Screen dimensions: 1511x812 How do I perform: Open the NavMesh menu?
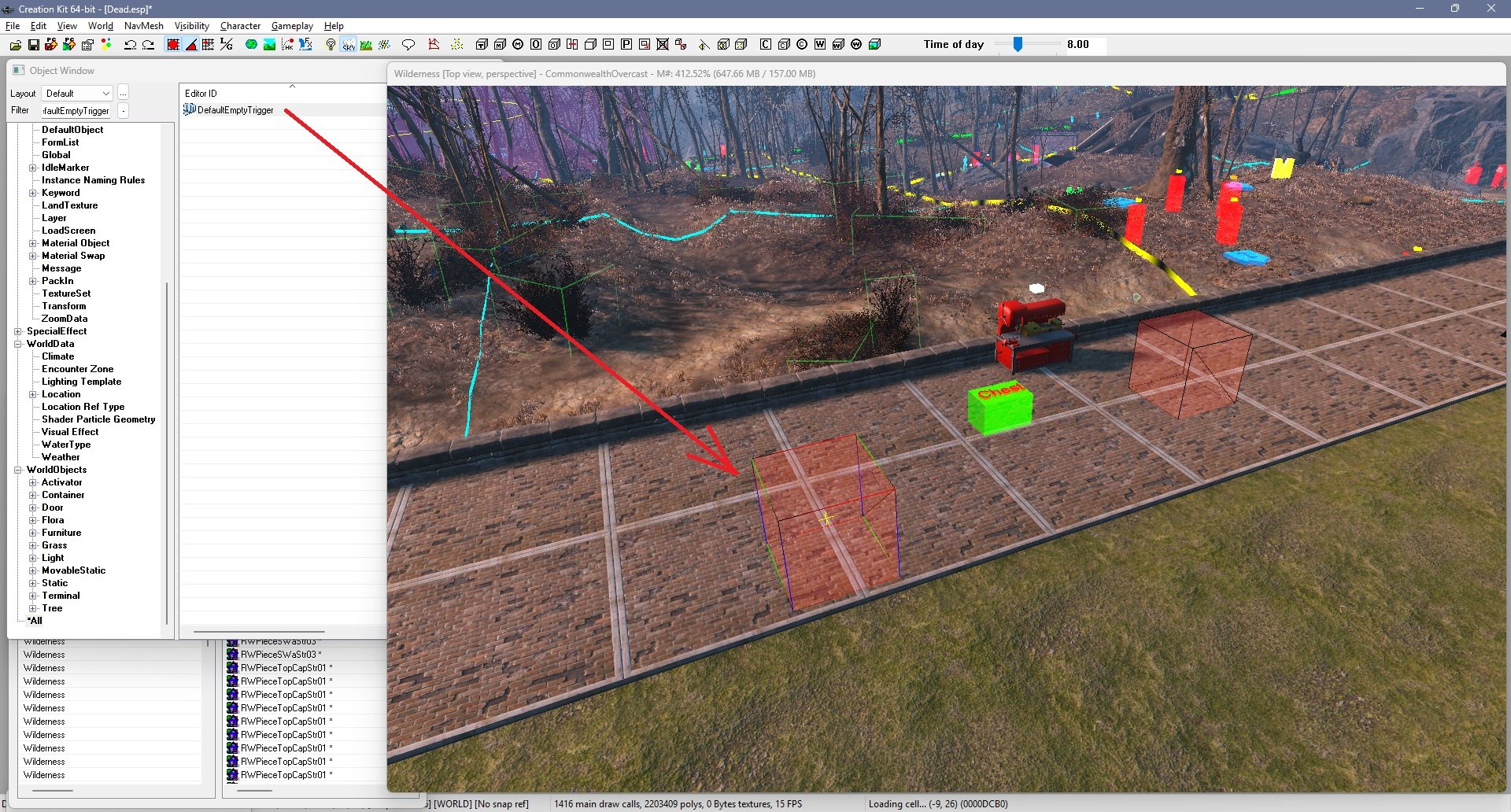click(x=144, y=26)
